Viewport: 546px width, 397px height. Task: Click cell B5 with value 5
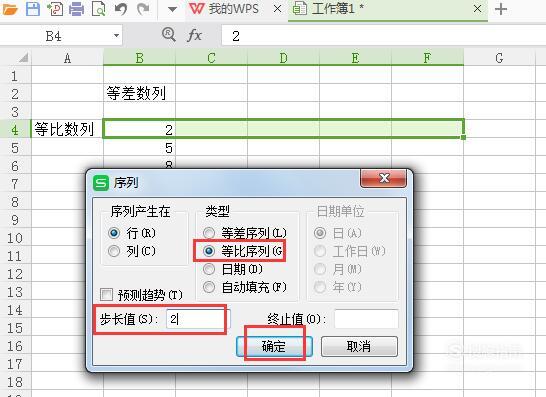point(140,148)
